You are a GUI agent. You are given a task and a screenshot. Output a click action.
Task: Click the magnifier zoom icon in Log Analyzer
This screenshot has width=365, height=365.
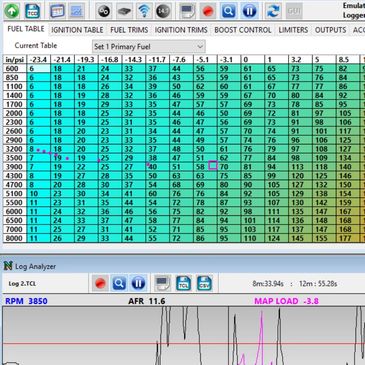(x=119, y=283)
